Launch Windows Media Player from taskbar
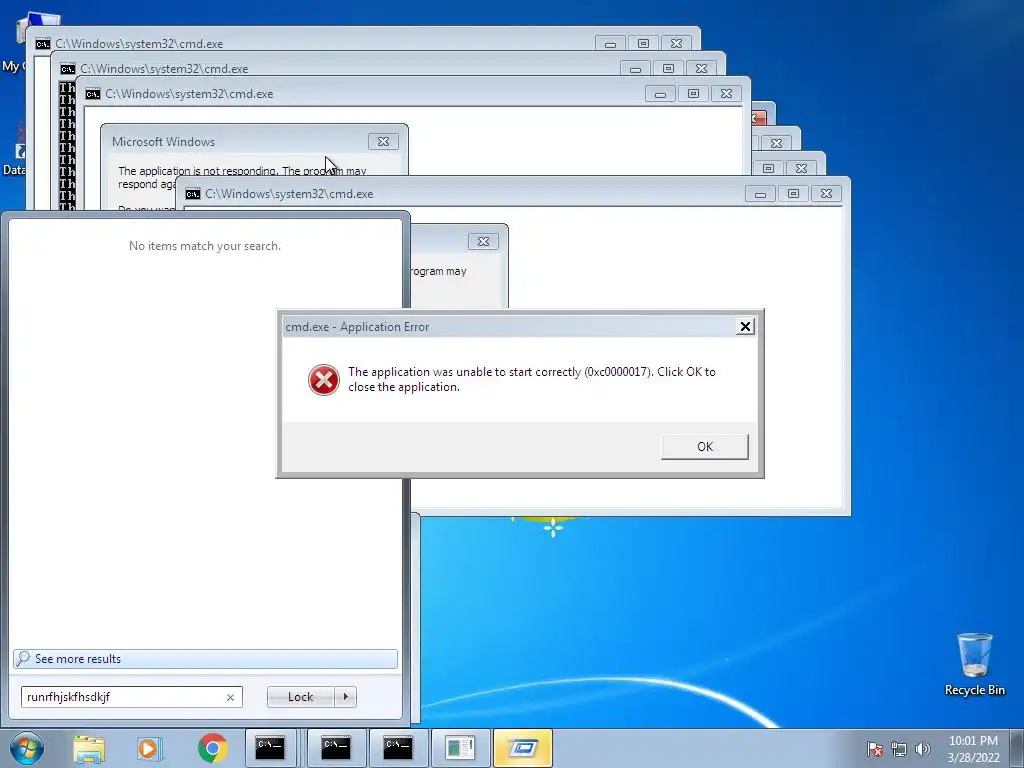 [x=150, y=748]
